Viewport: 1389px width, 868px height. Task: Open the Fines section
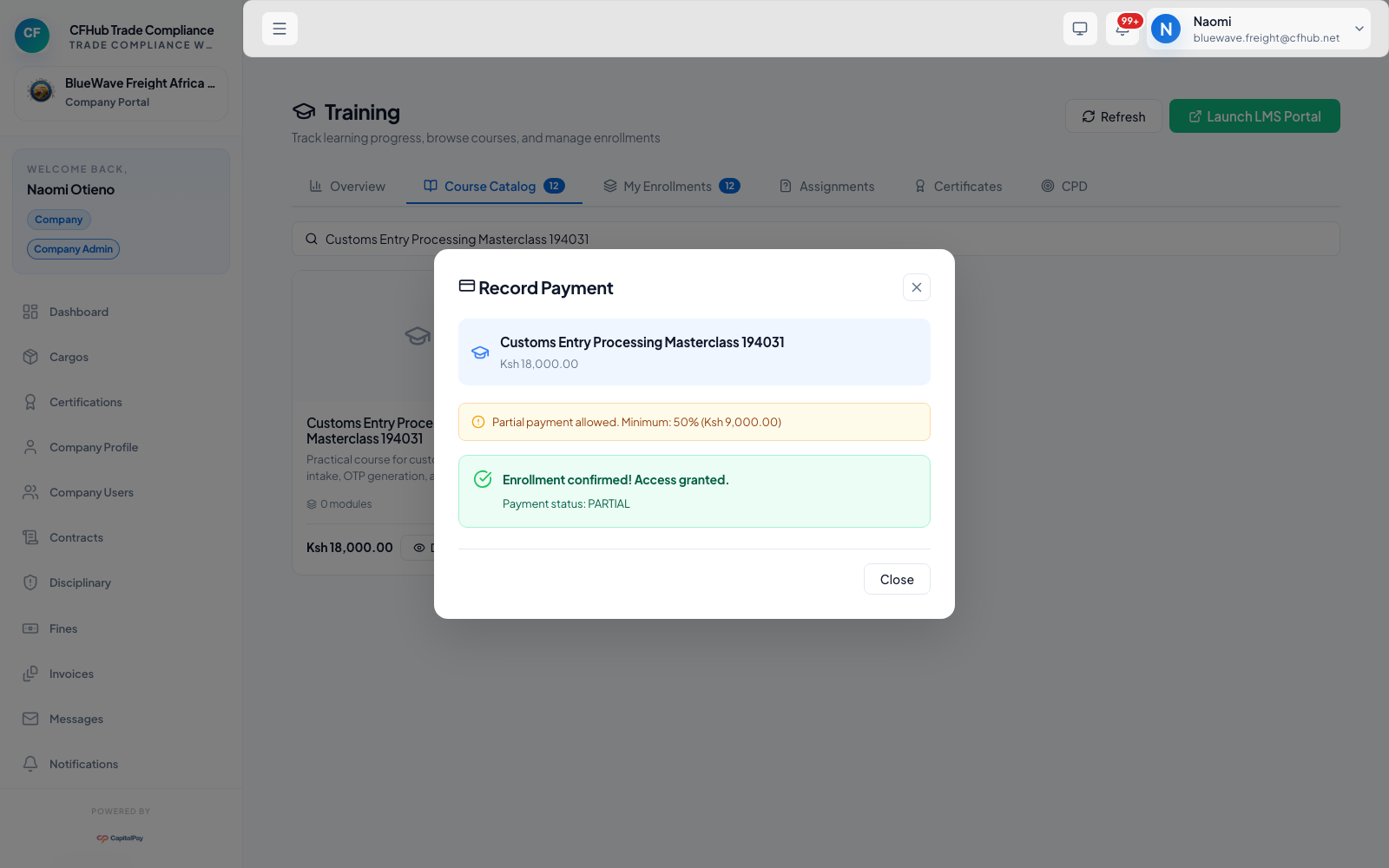point(62,628)
